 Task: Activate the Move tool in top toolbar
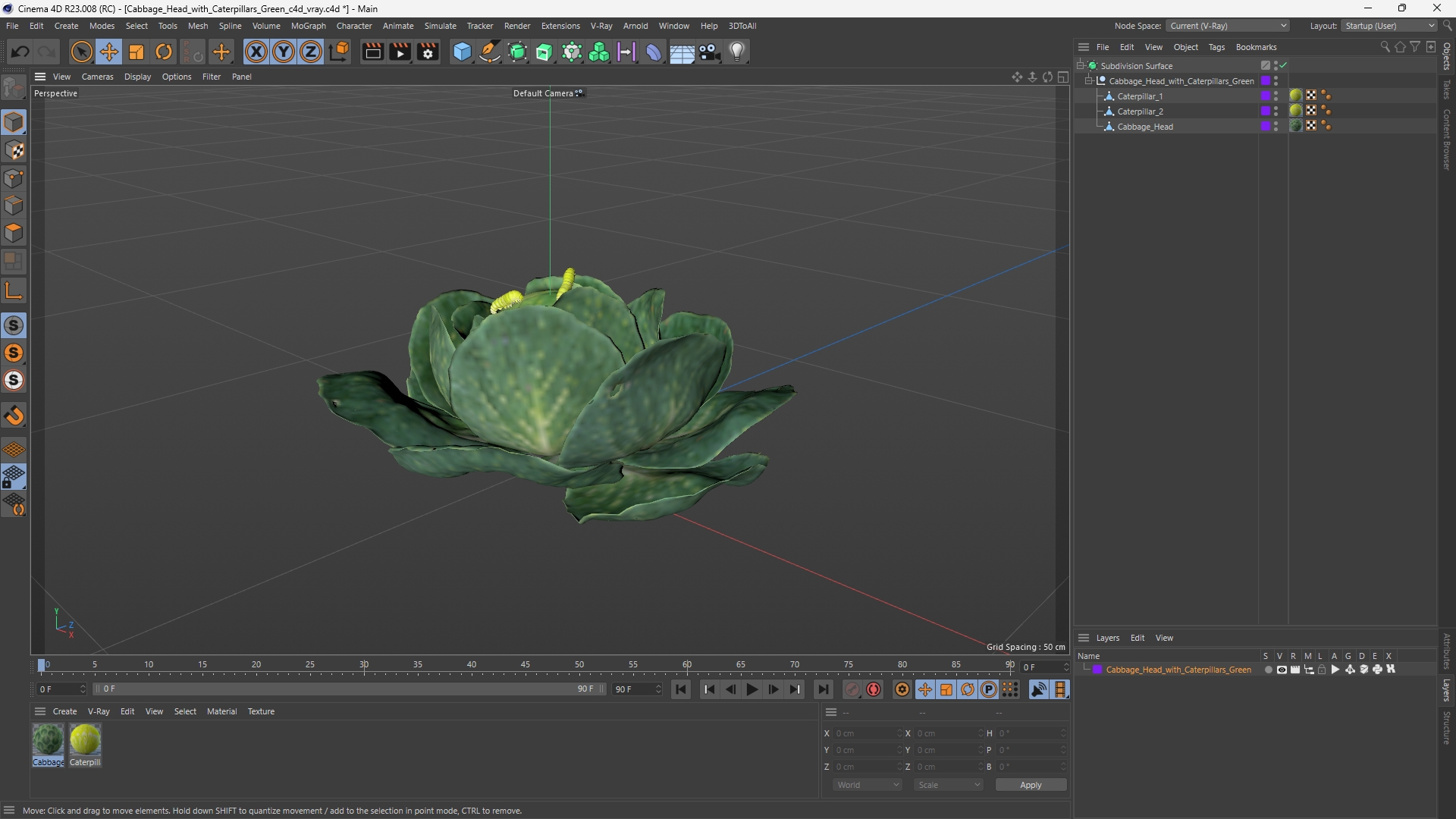[x=109, y=52]
